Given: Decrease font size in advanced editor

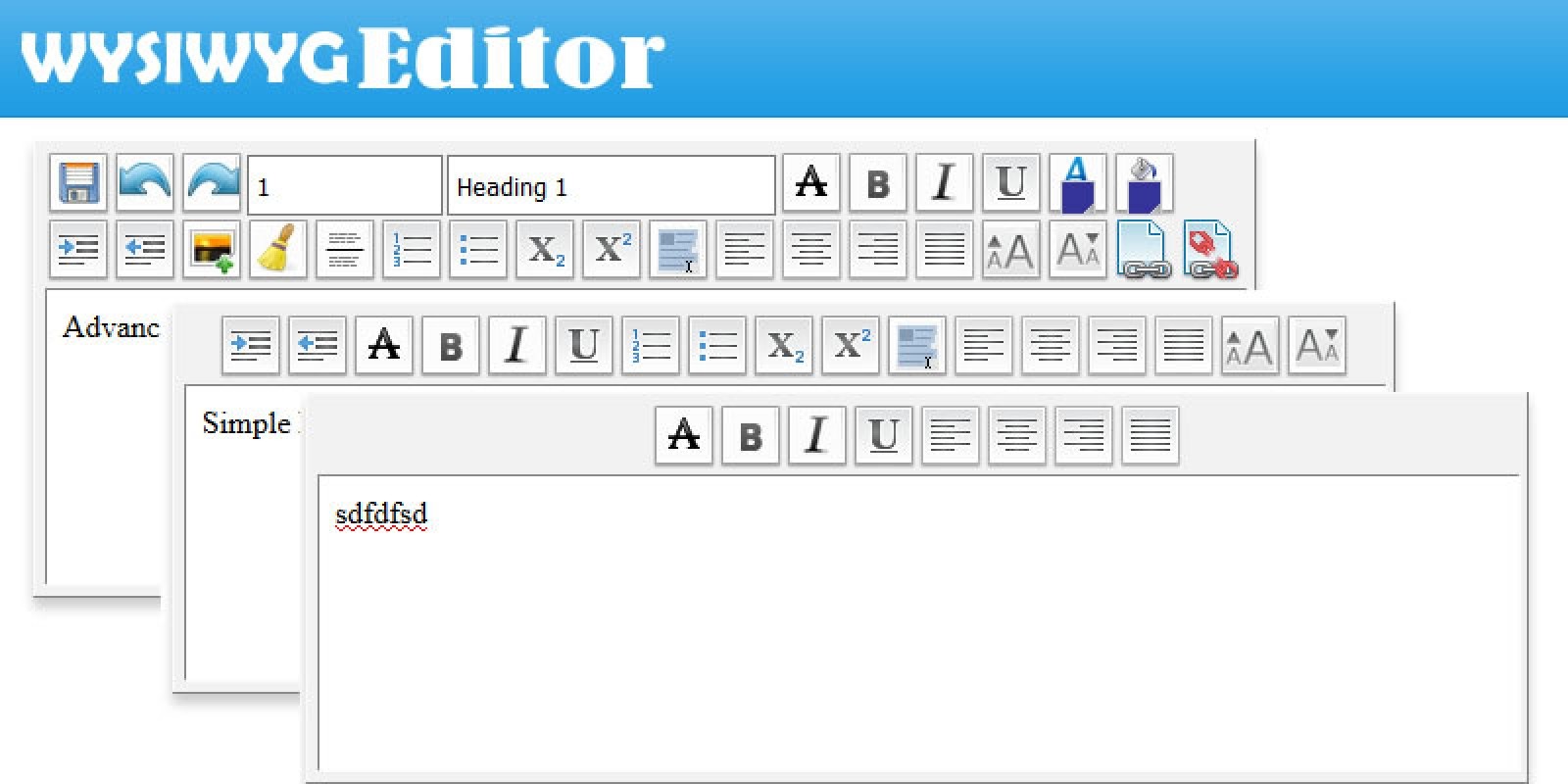Looking at the screenshot, I should click(x=1078, y=250).
